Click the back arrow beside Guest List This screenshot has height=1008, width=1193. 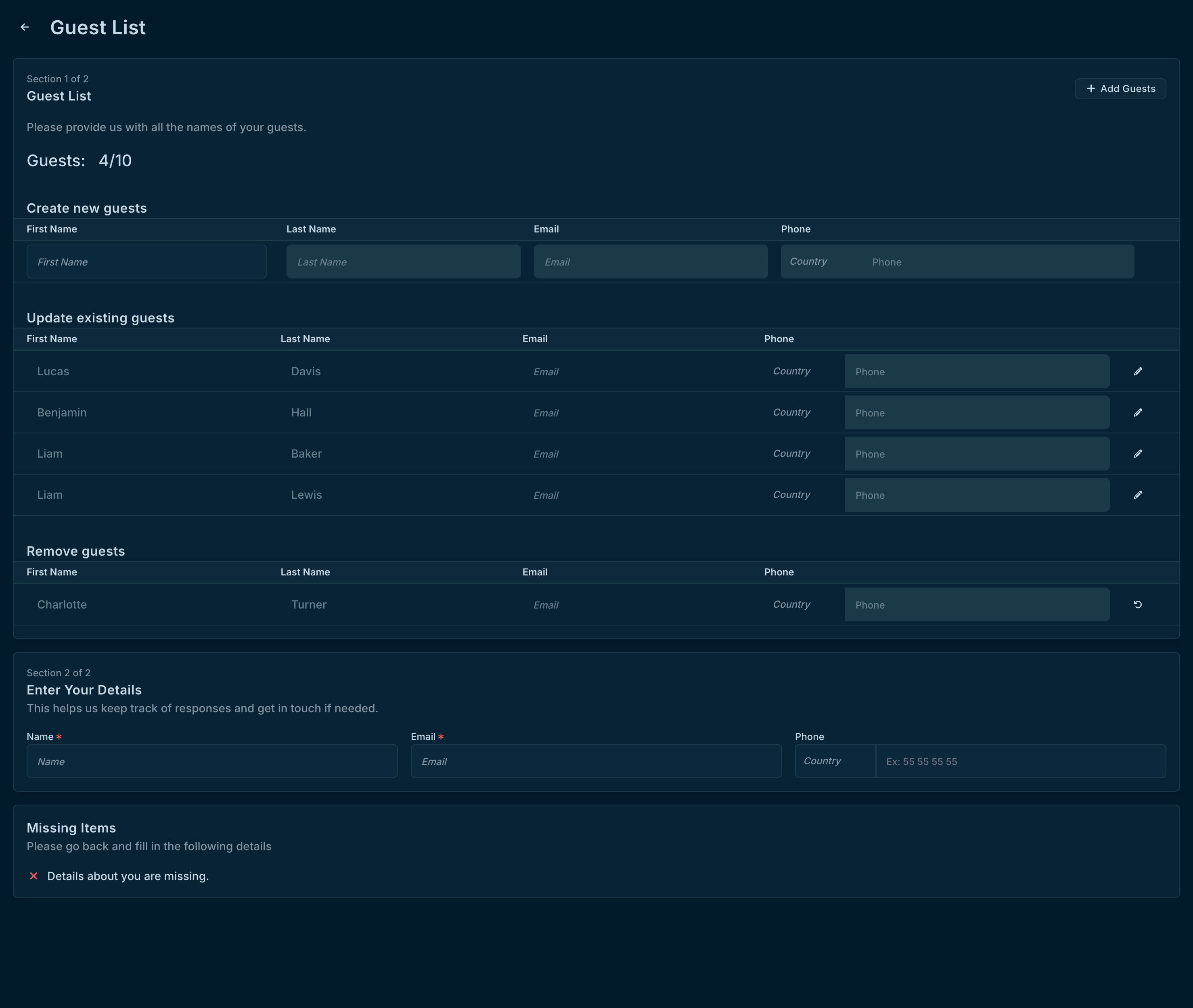(x=25, y=27)
